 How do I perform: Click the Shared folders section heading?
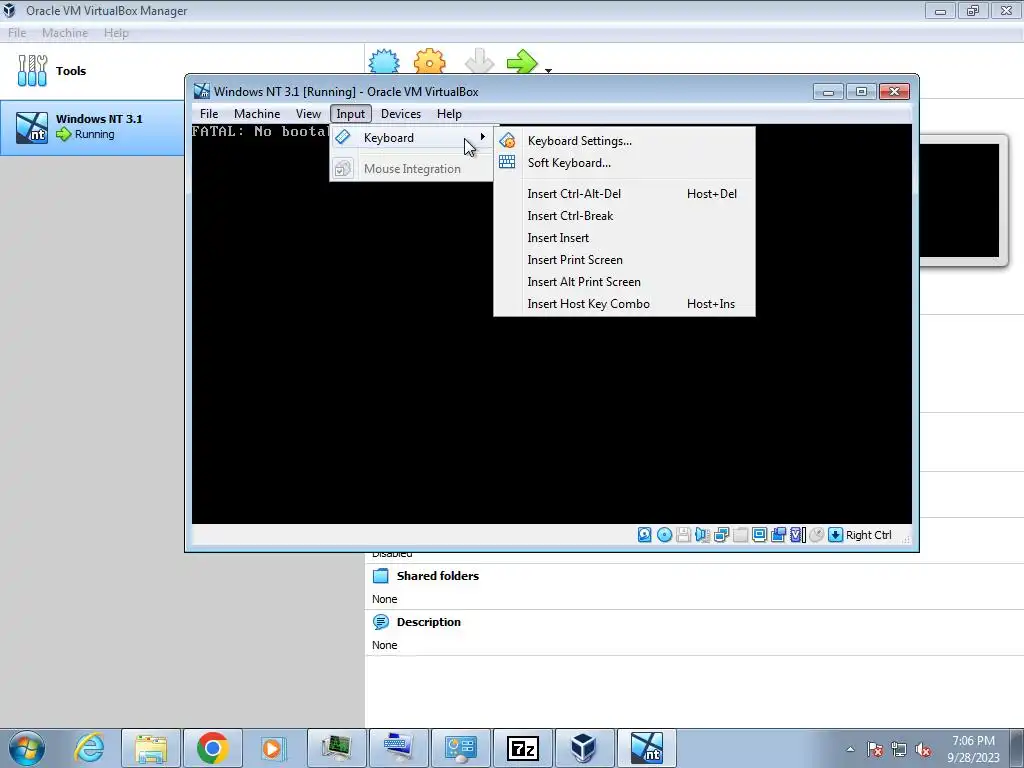point(438,576)
